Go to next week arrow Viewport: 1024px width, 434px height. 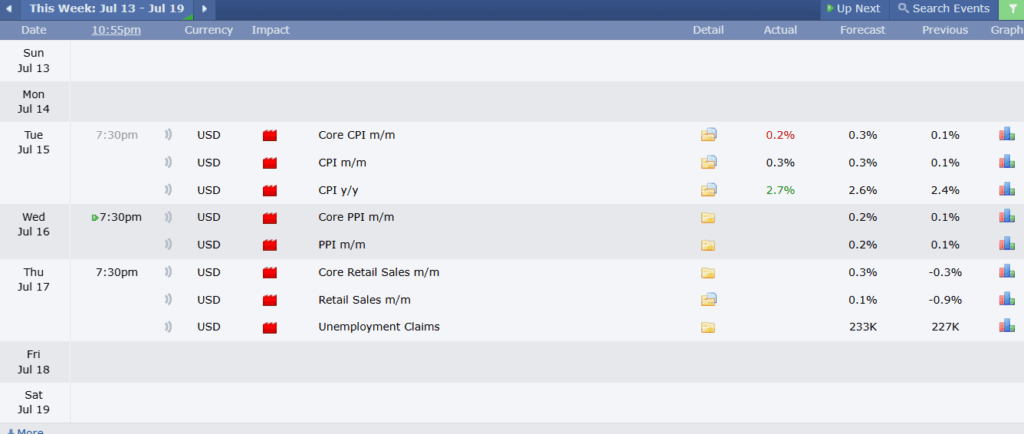204,9
